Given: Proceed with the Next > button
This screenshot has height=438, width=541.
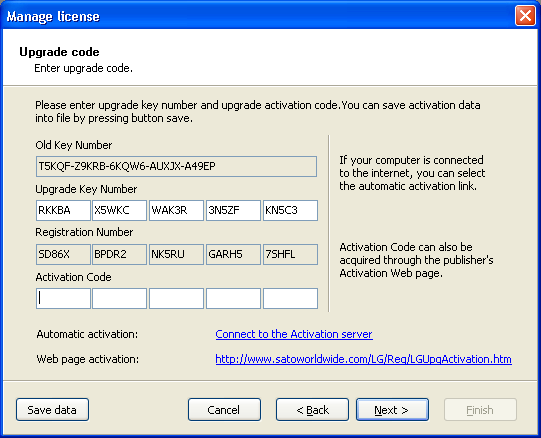Looking at the screenshot, I should pos(392,410).
